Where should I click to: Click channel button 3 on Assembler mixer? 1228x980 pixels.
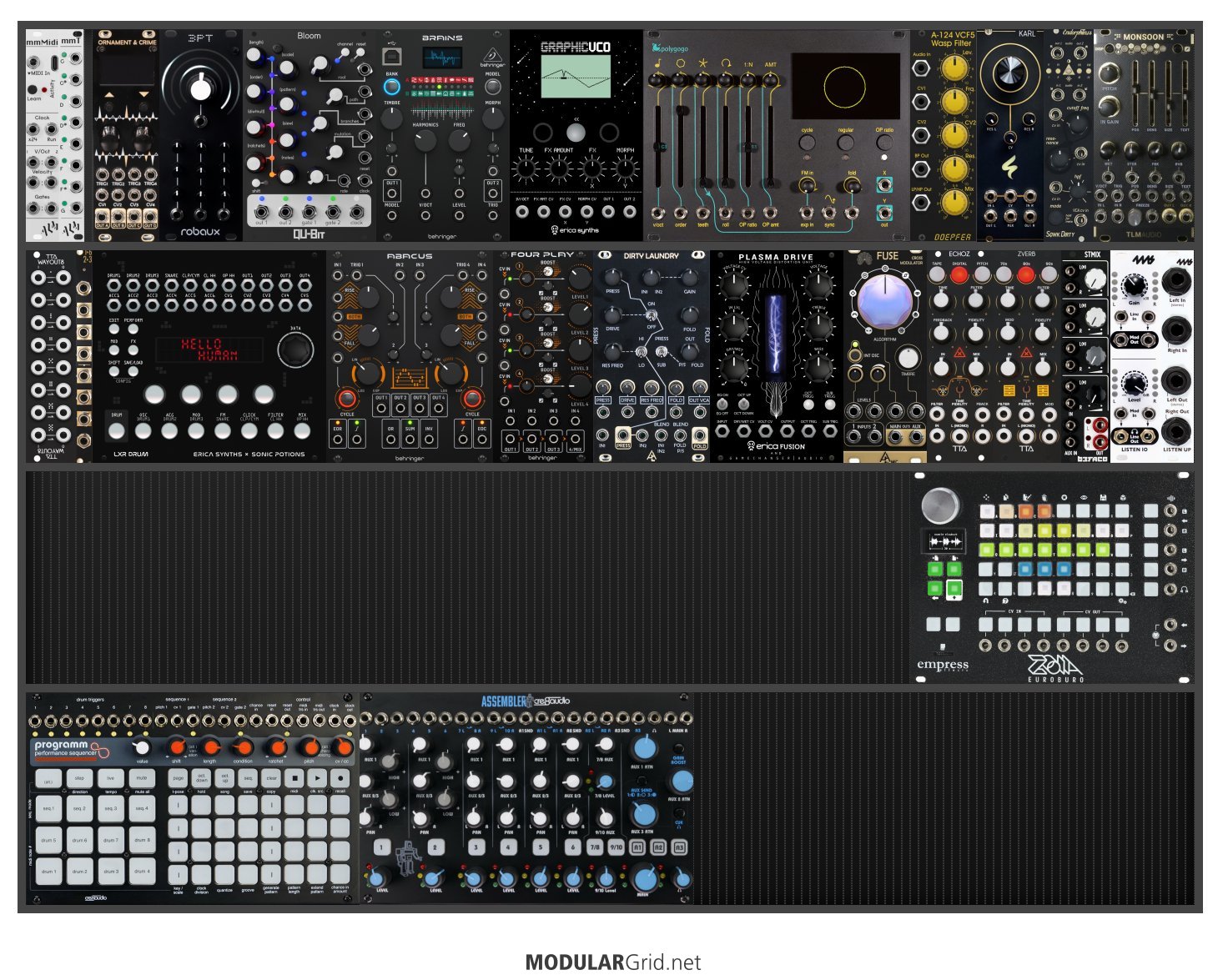click(x=476, y=847)
